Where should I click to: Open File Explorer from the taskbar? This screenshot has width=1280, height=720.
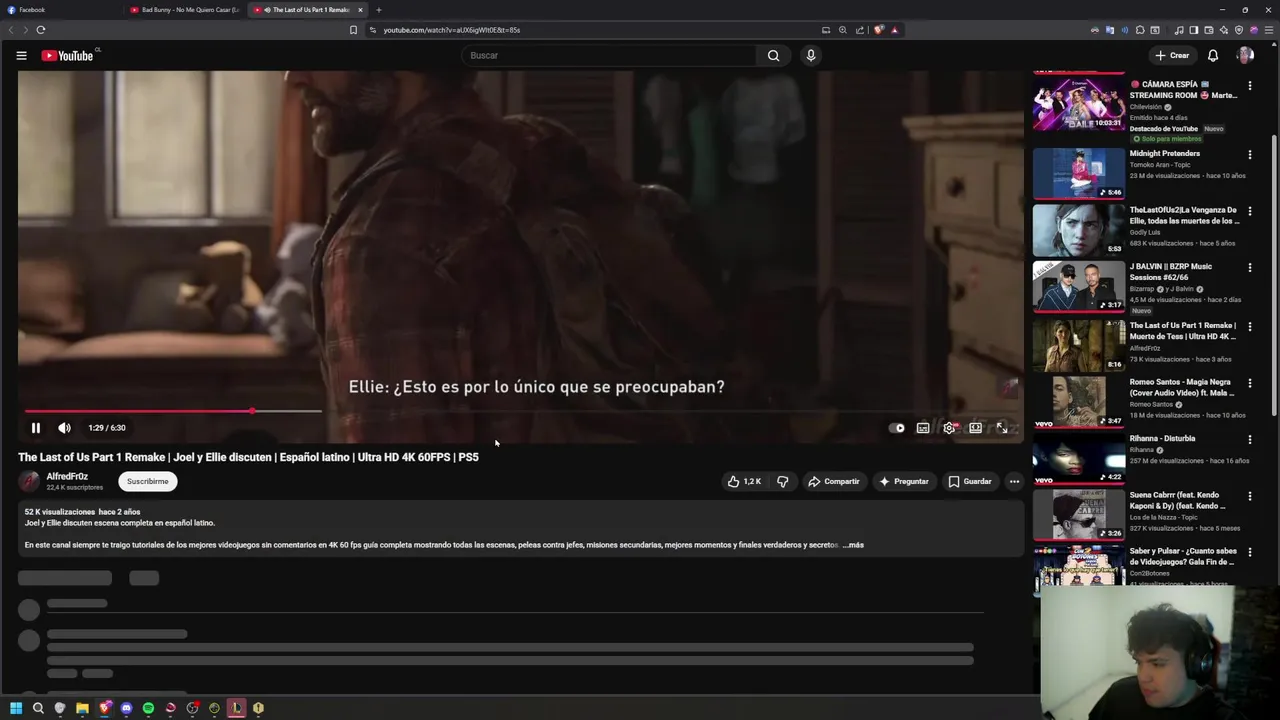(x=82, y=708)
